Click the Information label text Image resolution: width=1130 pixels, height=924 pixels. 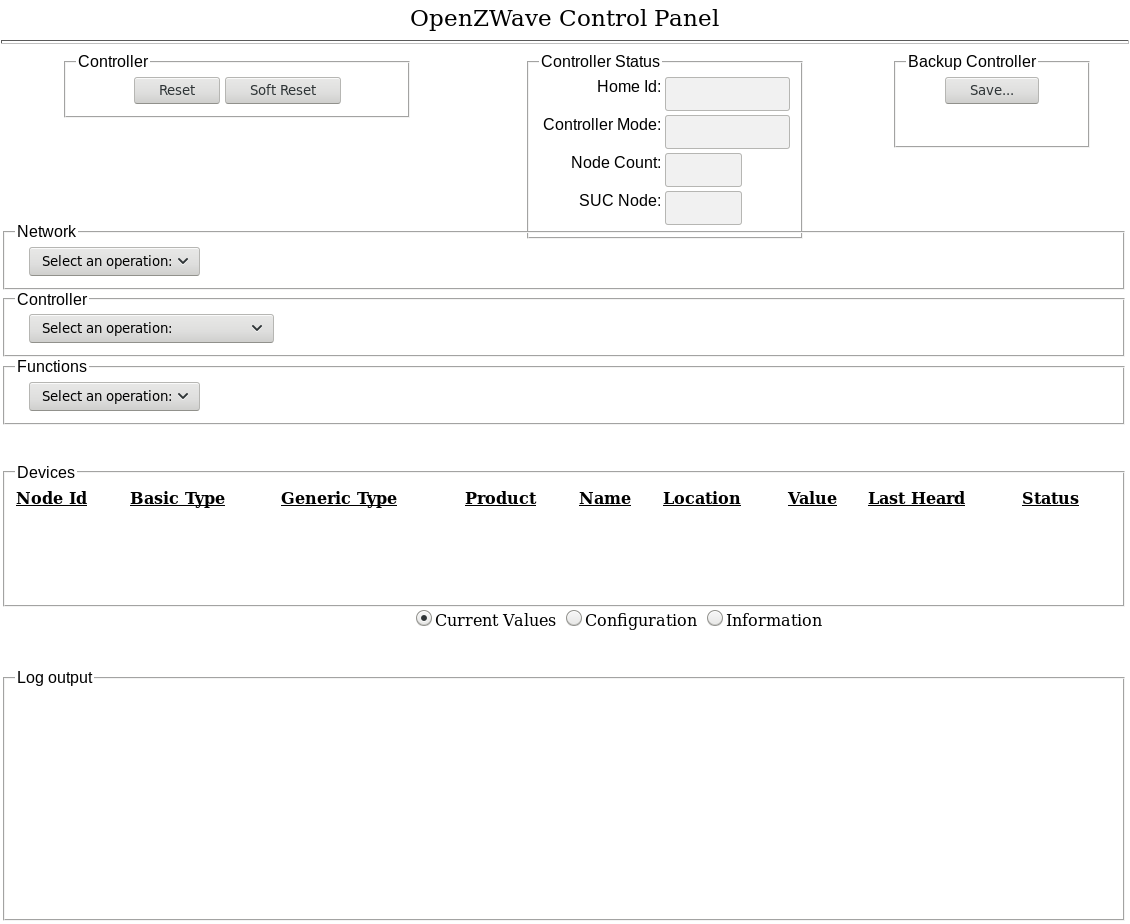(773, 621)
